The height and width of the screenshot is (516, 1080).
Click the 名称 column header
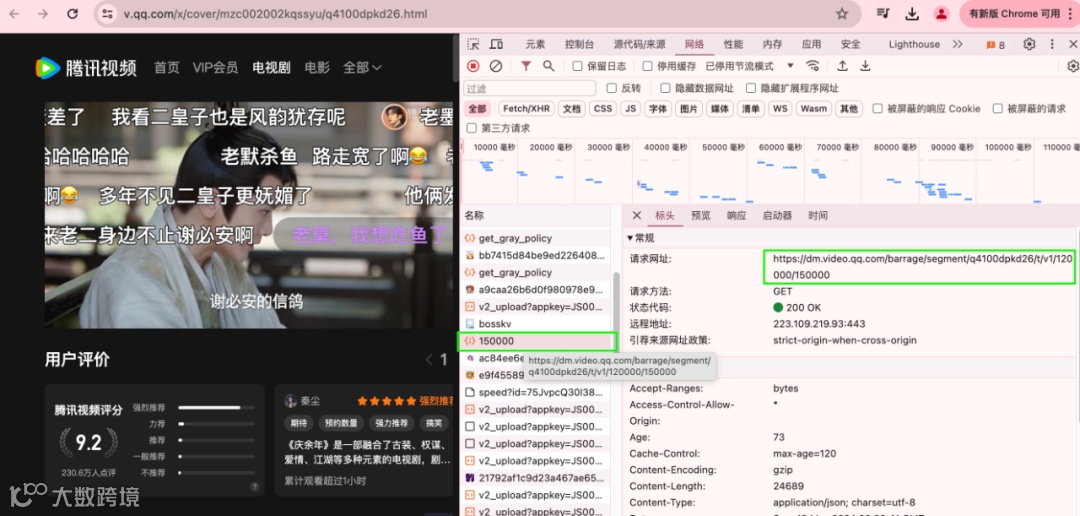(x=534, y=216)
